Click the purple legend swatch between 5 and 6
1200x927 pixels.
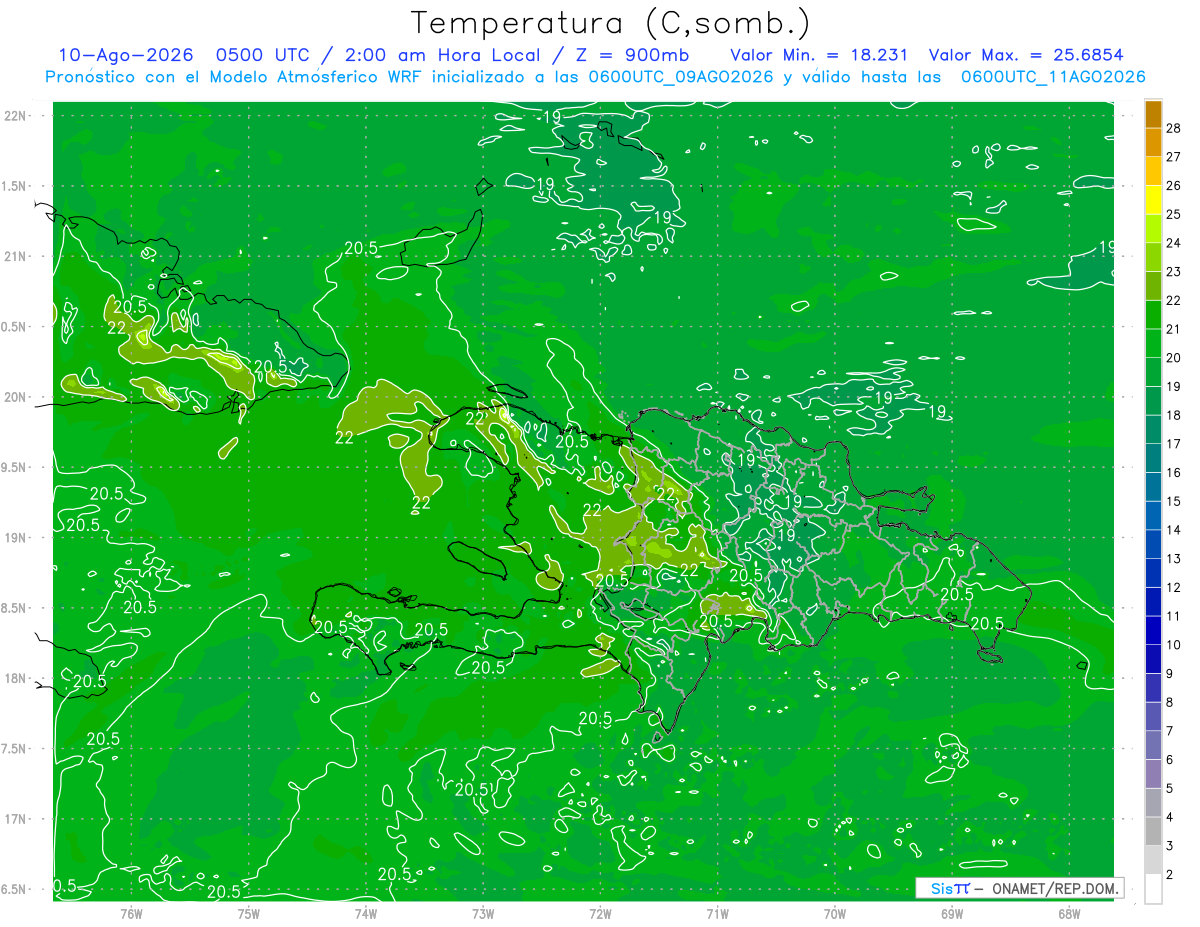coord(1153,774)
